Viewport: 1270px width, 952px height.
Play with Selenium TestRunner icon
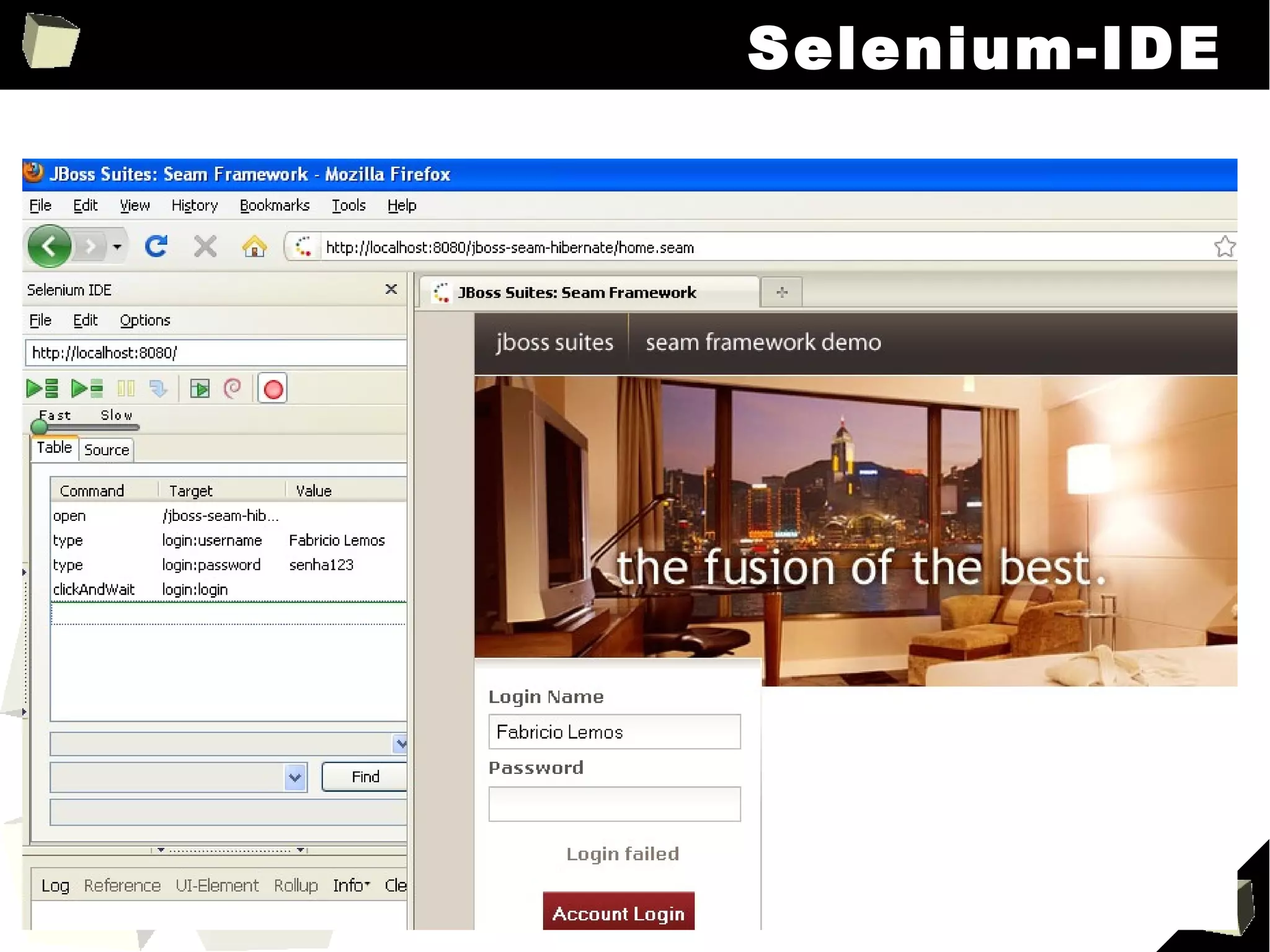click(x=200, y=389)
